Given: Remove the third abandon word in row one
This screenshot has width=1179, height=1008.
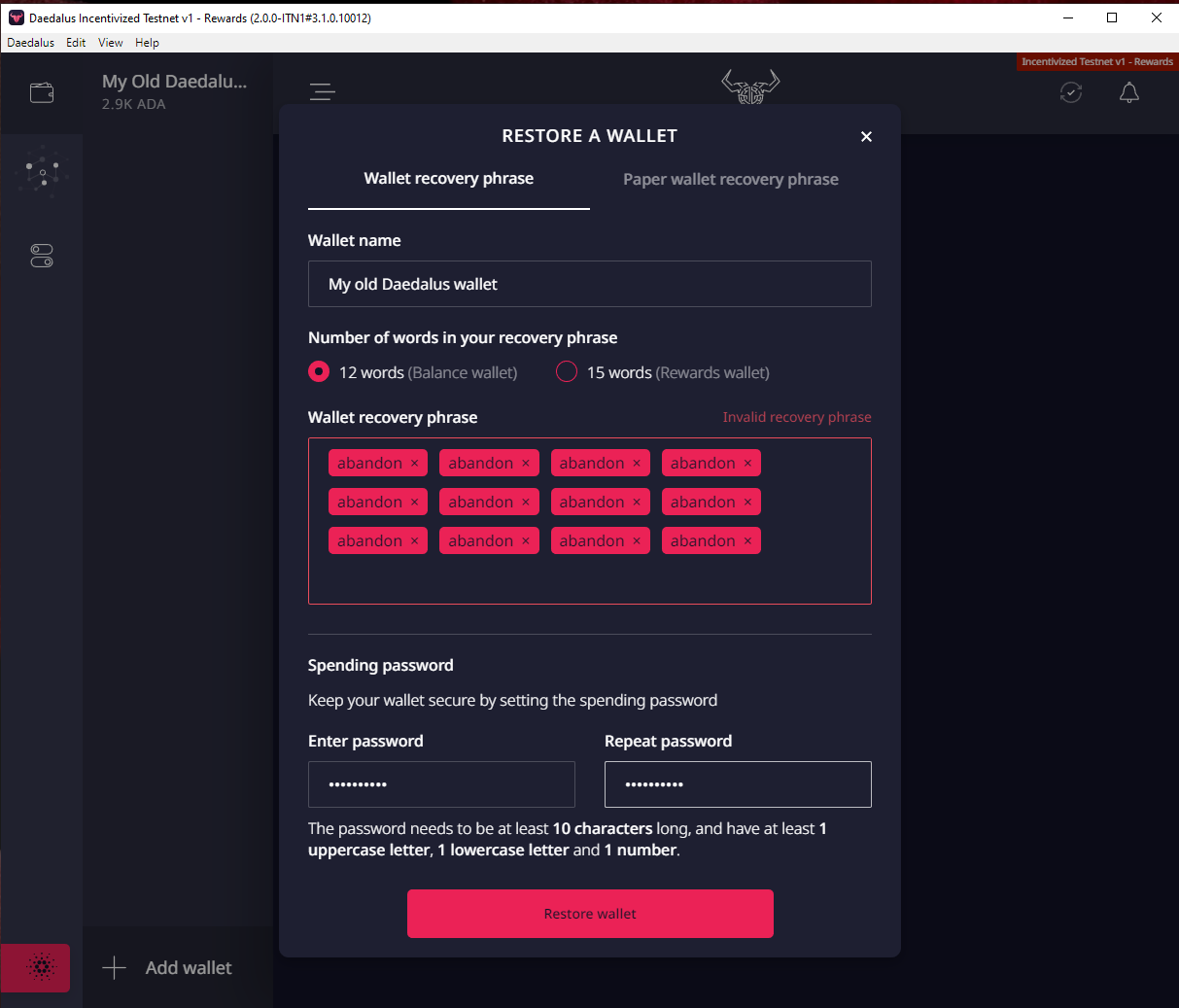Looking at the screenshot, I should click(x=637, y=464).
